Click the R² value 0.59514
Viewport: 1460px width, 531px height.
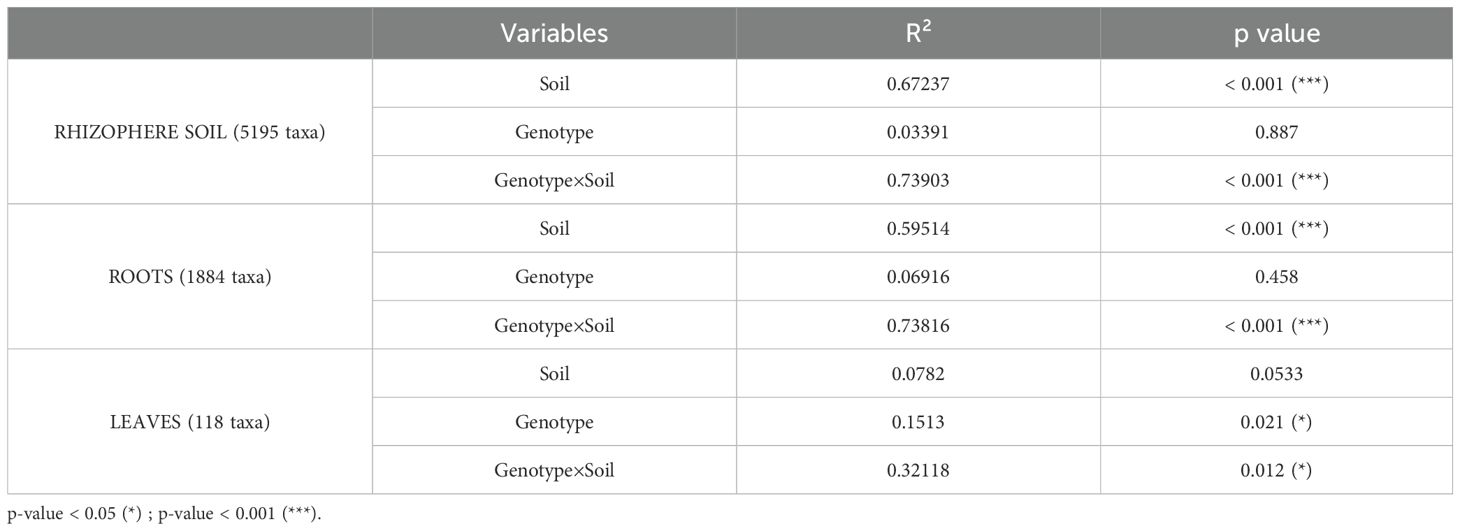click(x=918, y=229)
